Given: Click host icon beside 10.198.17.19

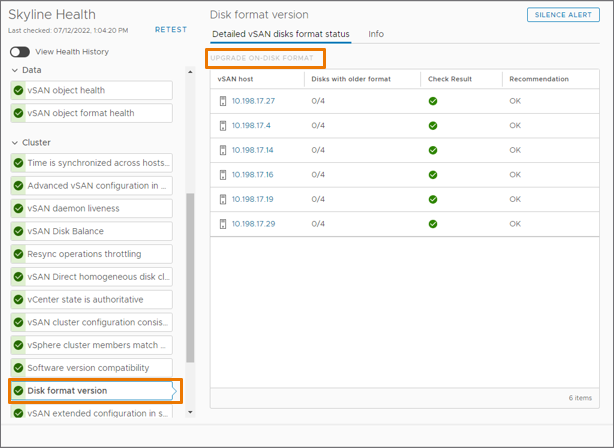Looking at the screenshot, I should point(223,199).
